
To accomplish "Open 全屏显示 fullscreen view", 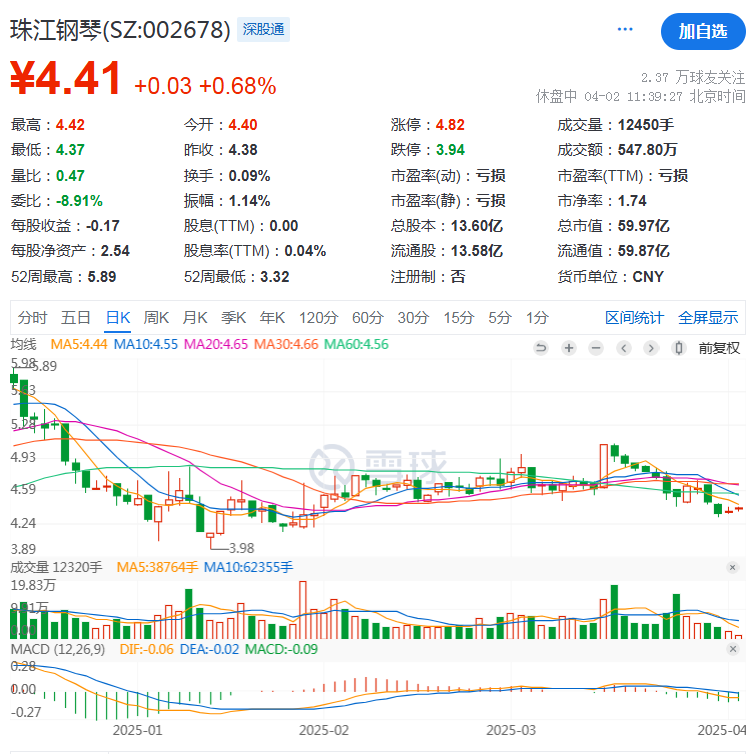I will coord(708,318).
